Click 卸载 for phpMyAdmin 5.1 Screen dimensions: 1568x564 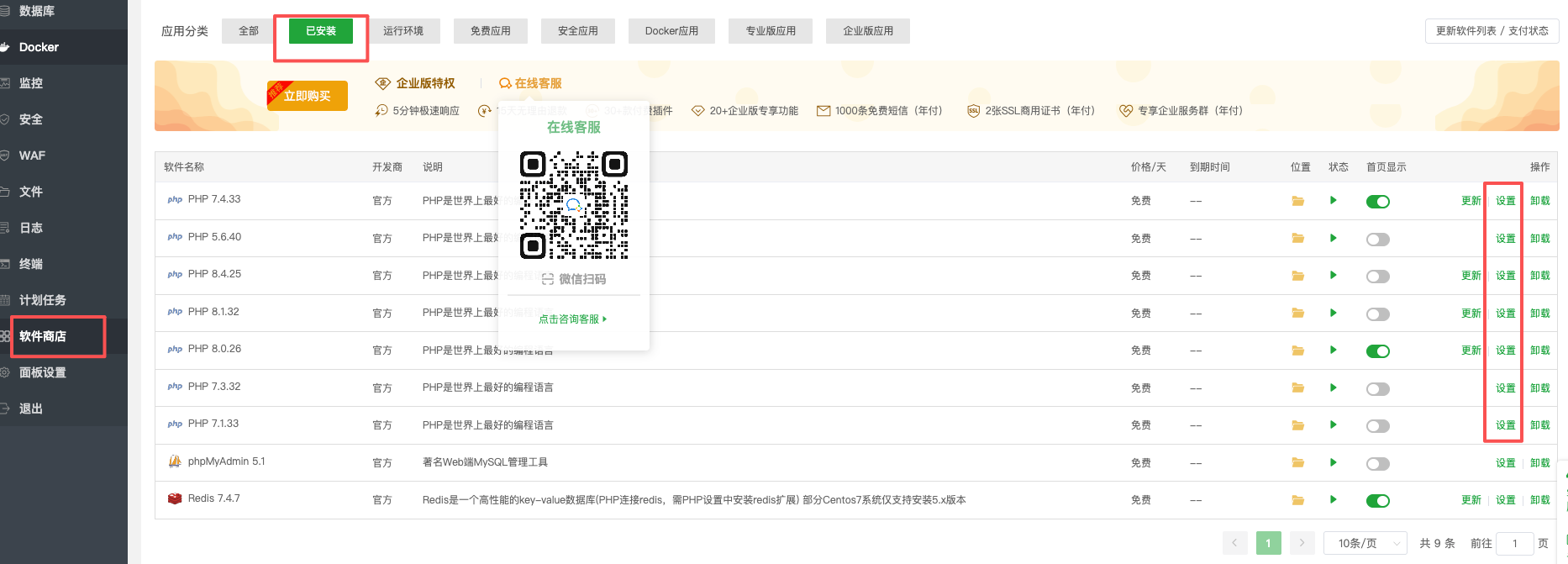pos(1540,463)
